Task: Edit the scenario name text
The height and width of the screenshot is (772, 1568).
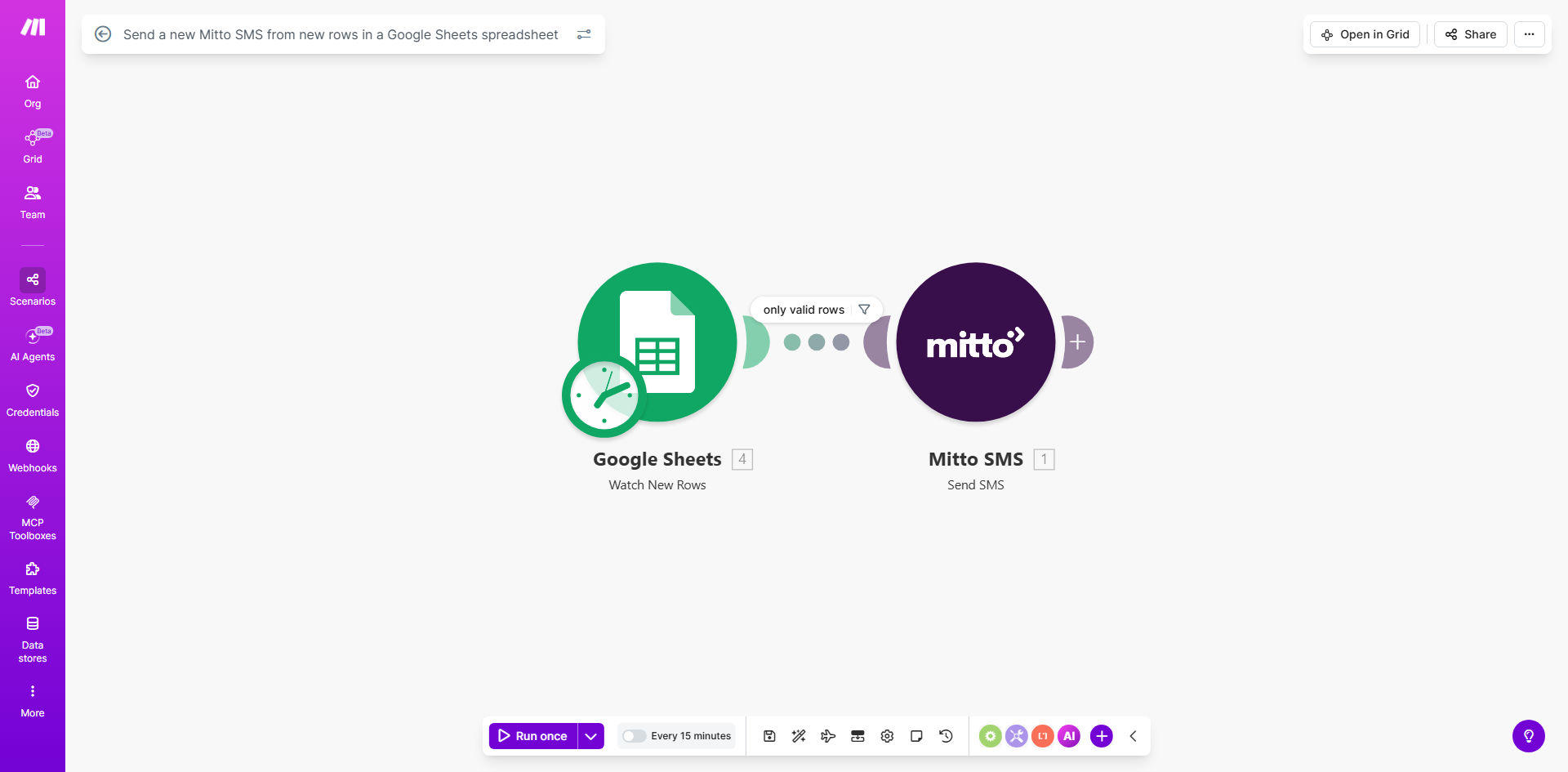Action: (x=341, y=34)
